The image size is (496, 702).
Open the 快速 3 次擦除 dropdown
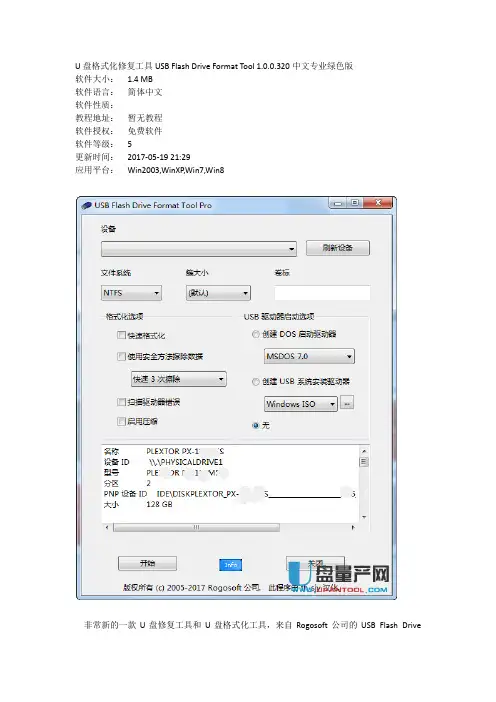click(x=179, y=379)
